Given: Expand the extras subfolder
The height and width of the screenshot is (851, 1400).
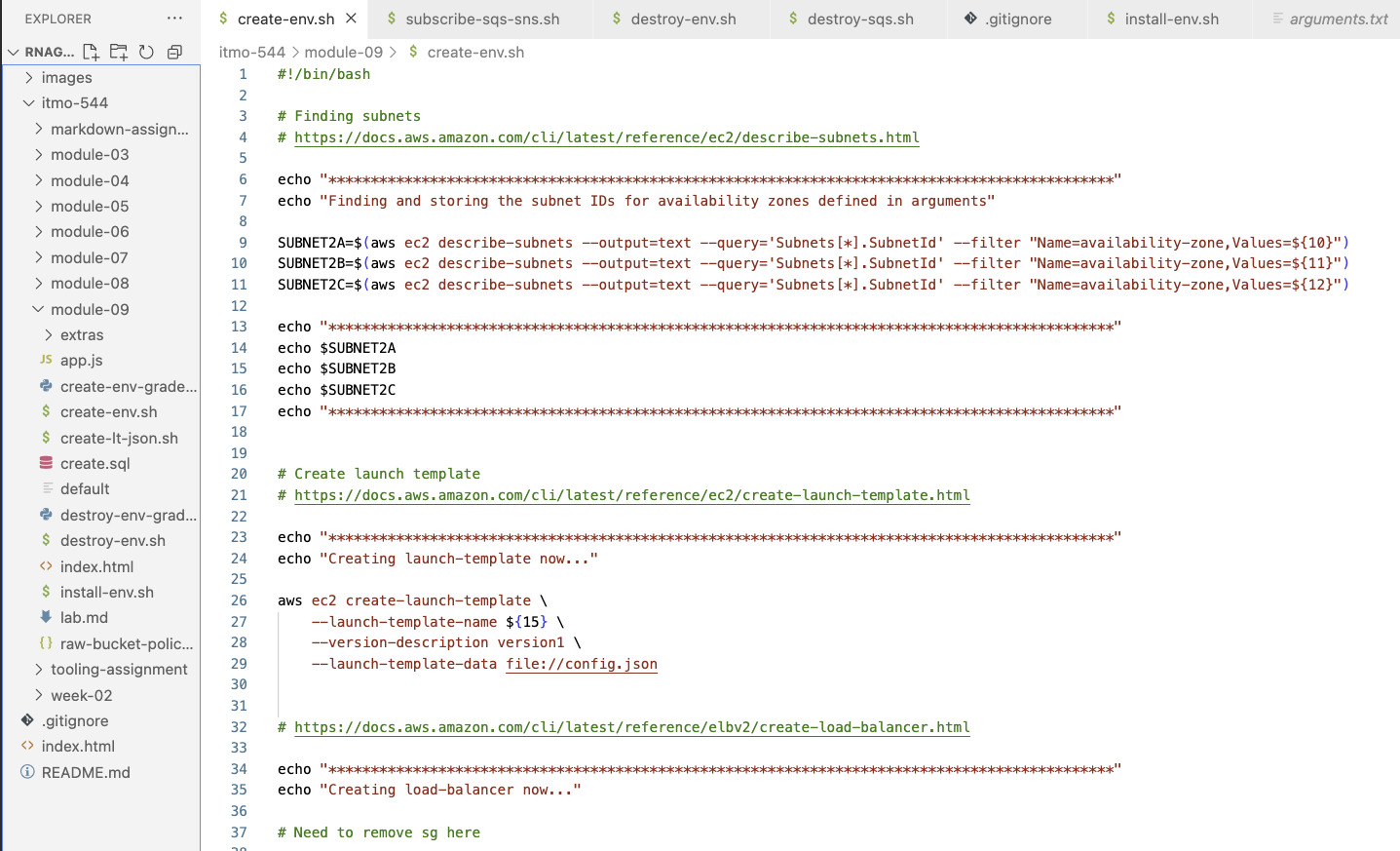Looking at the screenshot, I should (82, 334).
